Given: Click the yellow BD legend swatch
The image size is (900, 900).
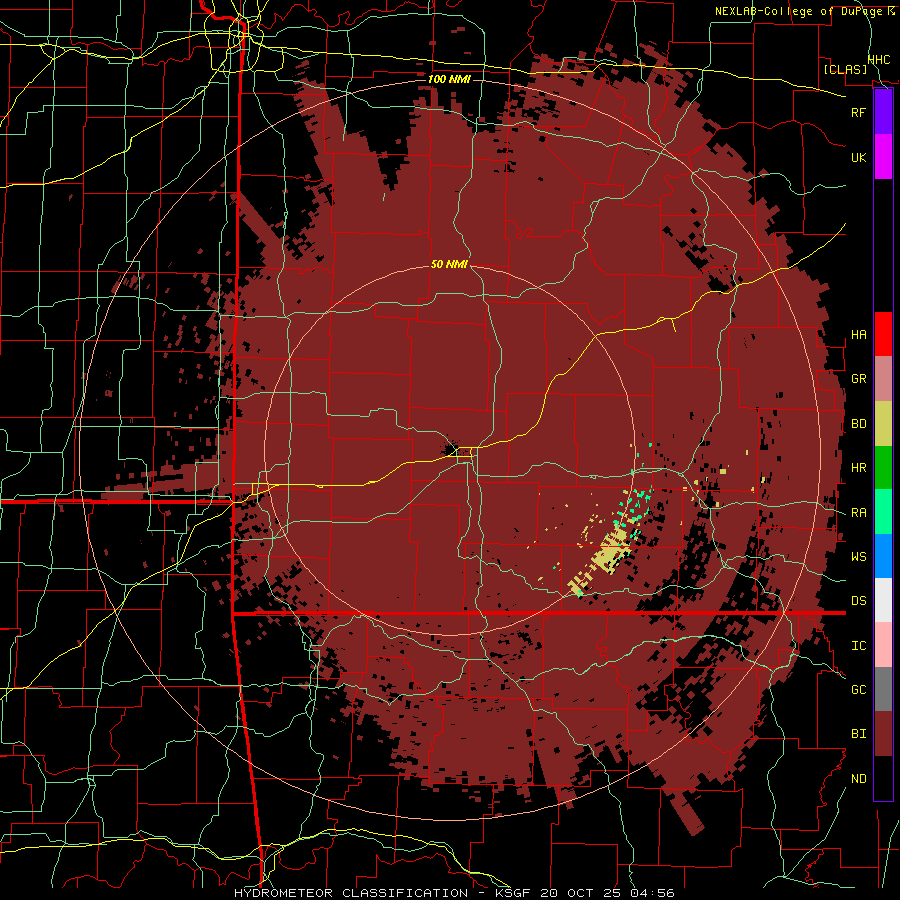Looking at the screenshot, I should [883, 424].
